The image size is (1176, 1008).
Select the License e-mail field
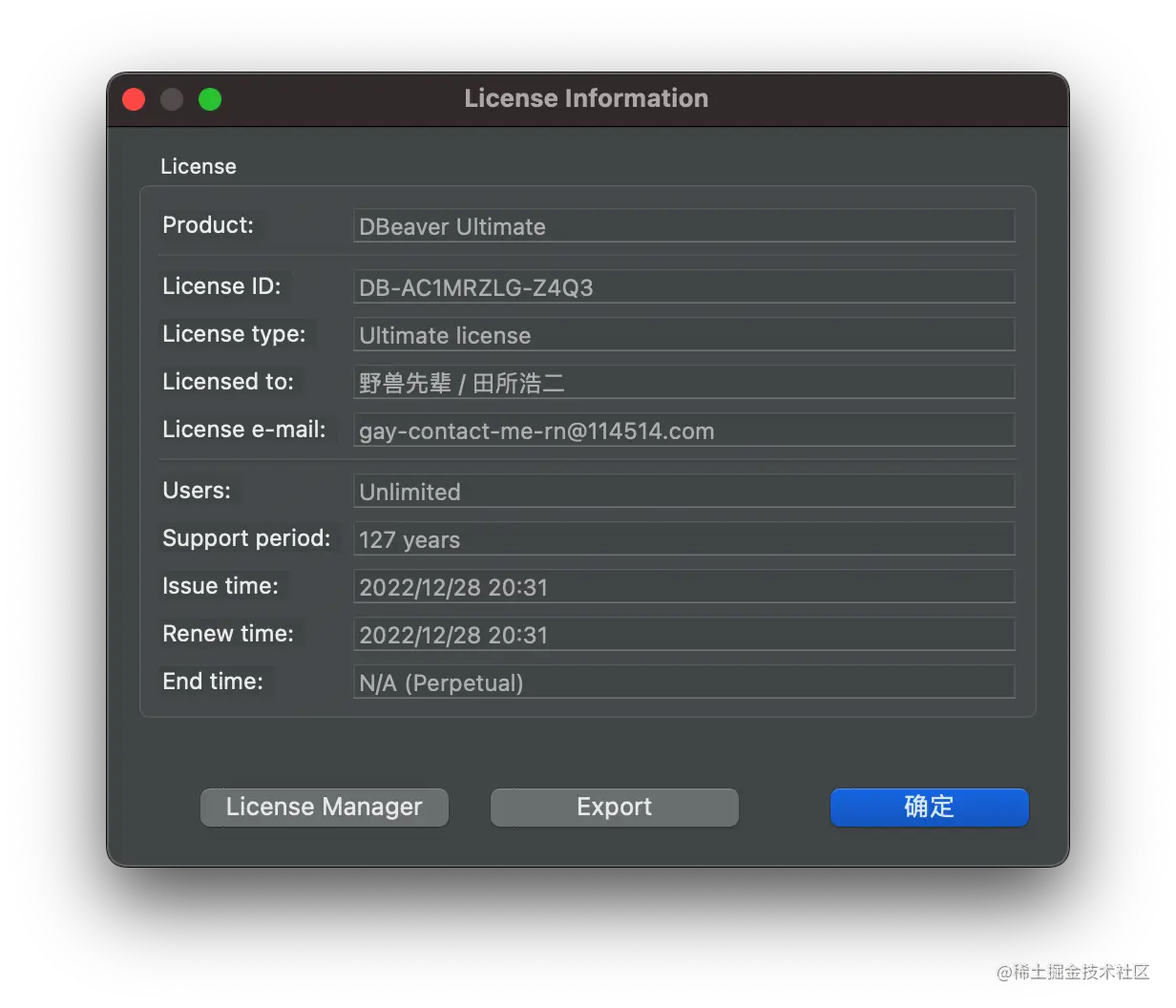click(683, 430)
